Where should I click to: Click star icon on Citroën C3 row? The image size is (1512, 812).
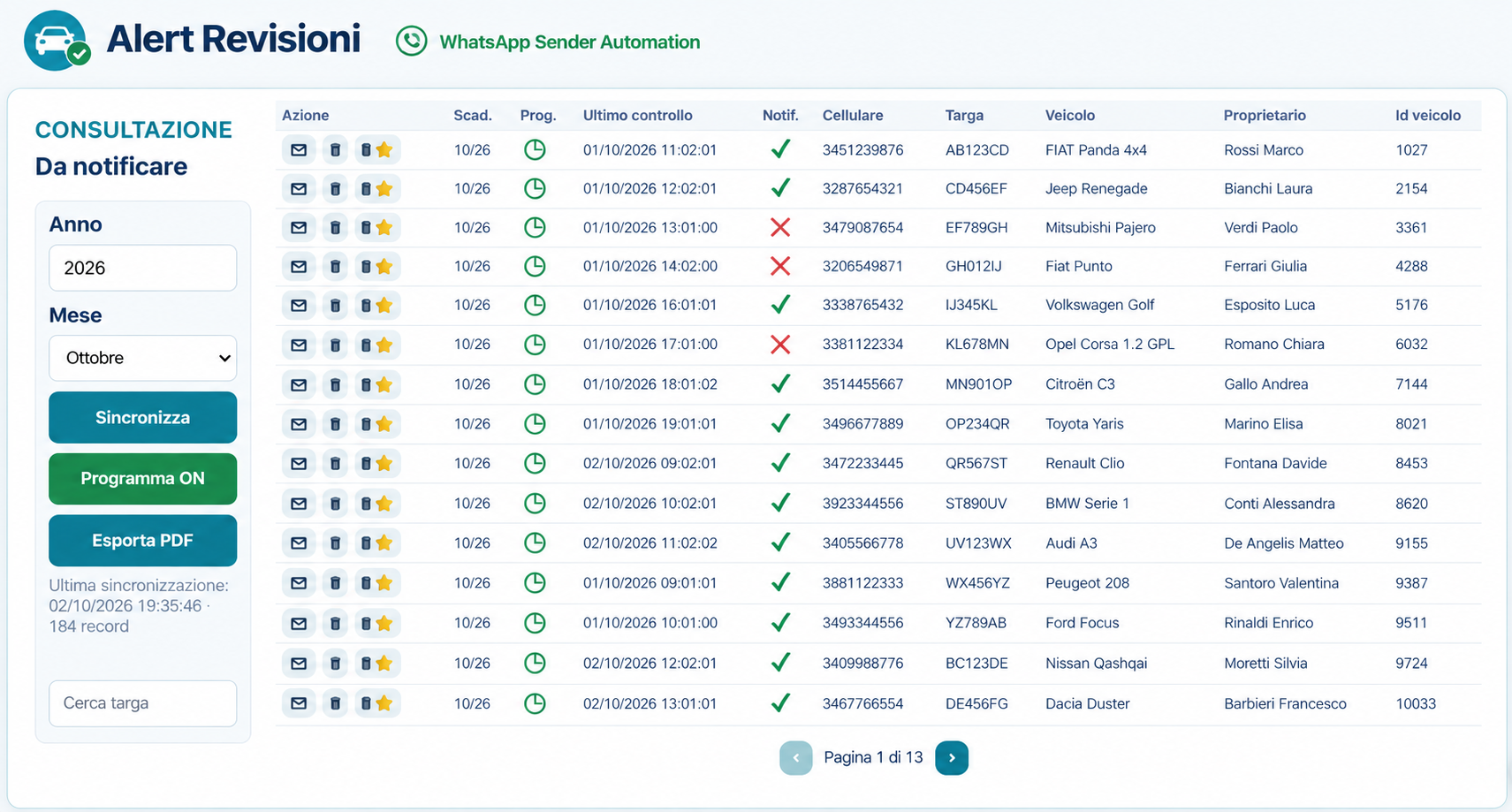384,384
